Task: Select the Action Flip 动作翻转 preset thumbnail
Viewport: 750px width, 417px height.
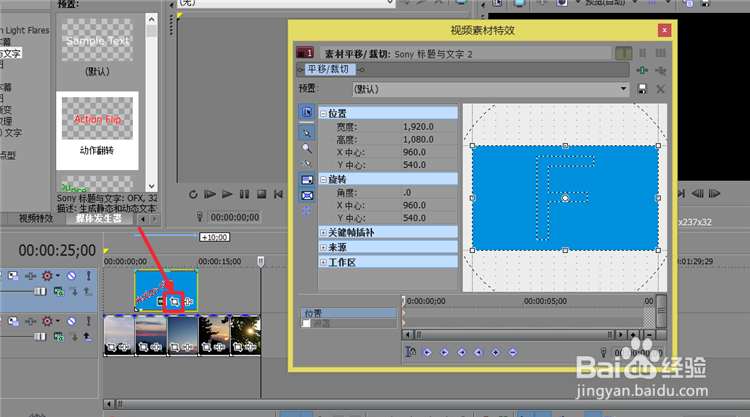Action: point(97,131)
